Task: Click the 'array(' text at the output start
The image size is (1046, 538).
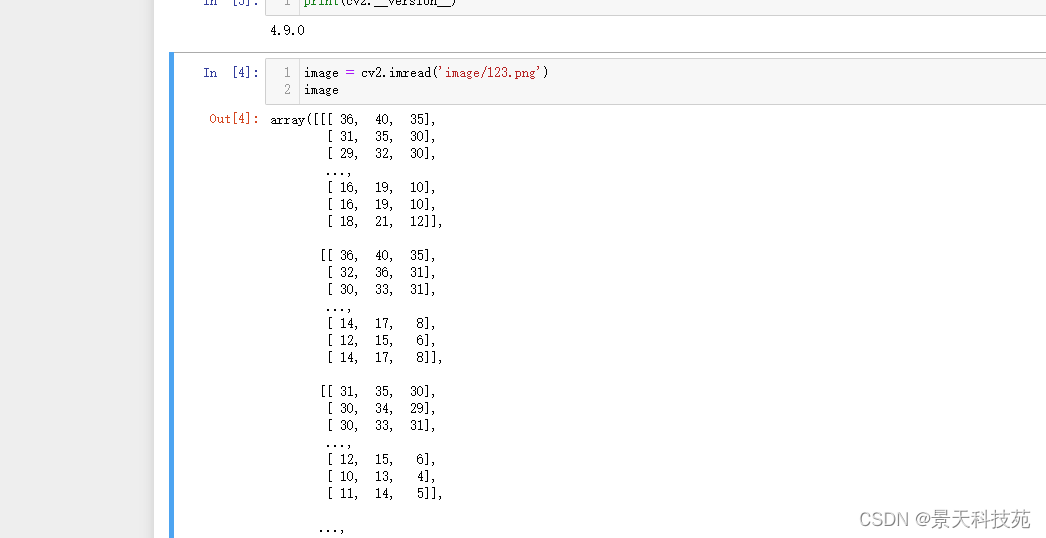Action: (289, 120)
